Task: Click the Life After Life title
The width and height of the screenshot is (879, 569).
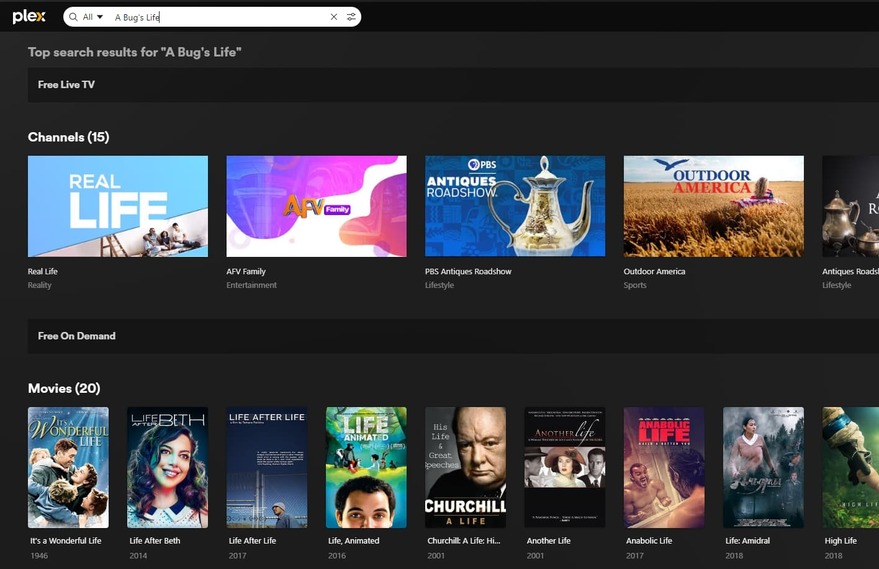Action: [252, 541]
